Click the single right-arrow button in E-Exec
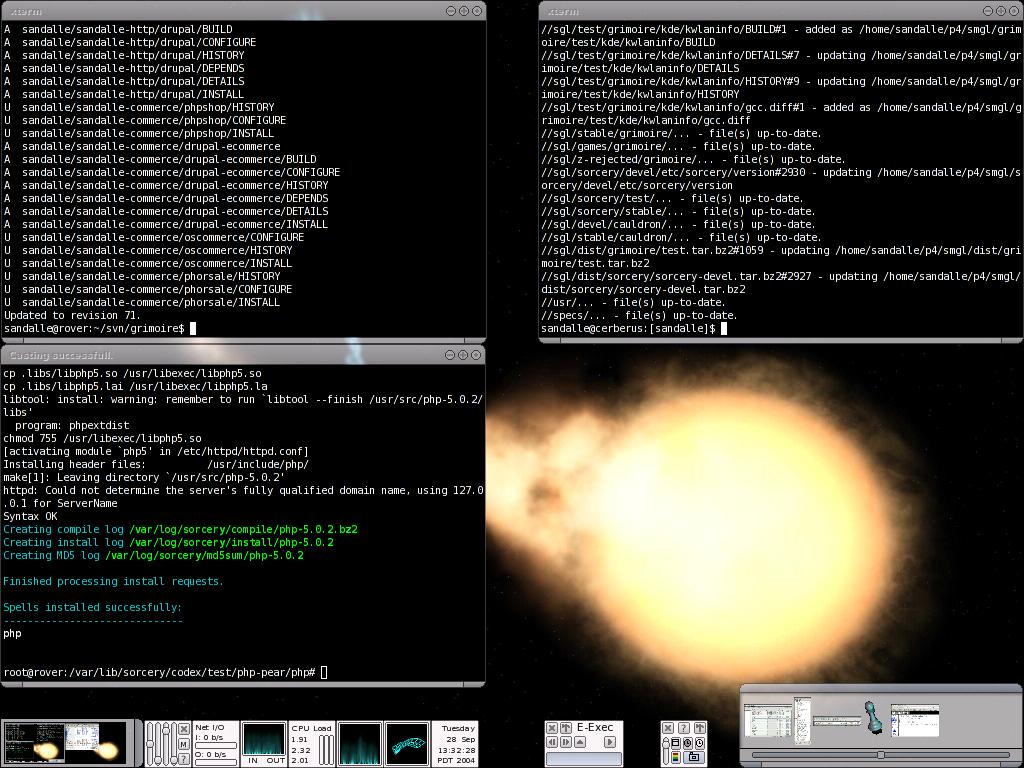The width and height of the screenshot is (1024, 768). pos(610,742)
